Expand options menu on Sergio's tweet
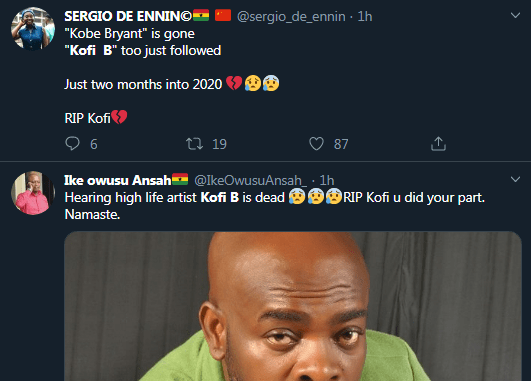This screenshot has height=381, width=531. tap(515, 15)
